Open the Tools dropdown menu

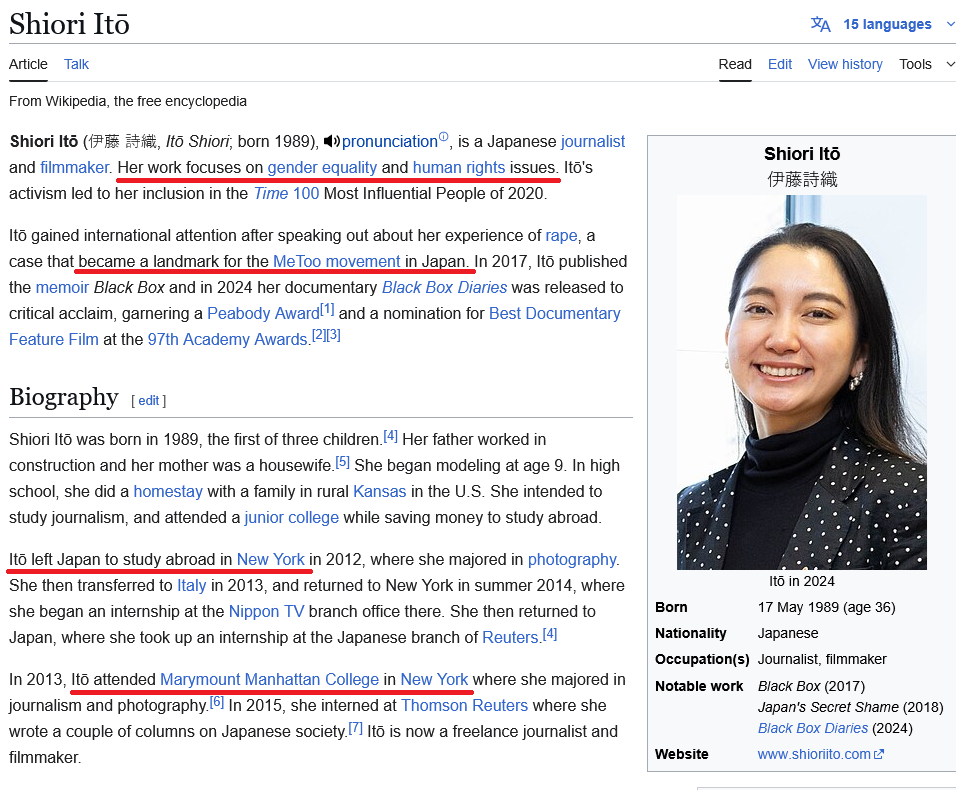[x=927, y=64]
